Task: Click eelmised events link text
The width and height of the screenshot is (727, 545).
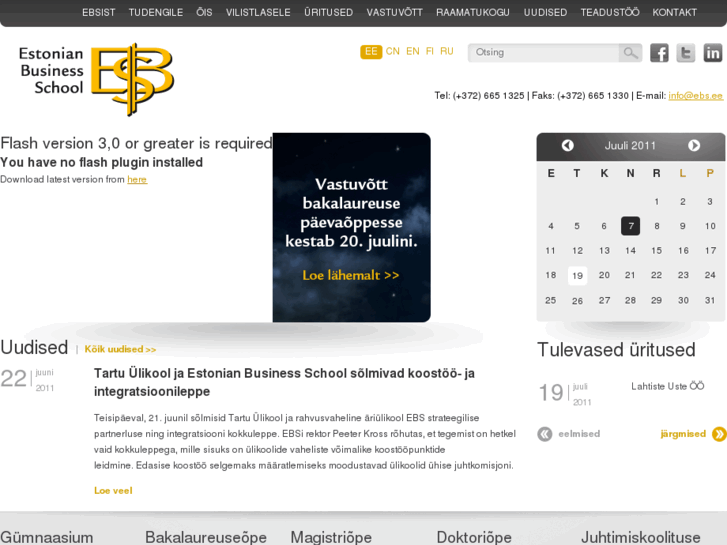Action: 579,434
